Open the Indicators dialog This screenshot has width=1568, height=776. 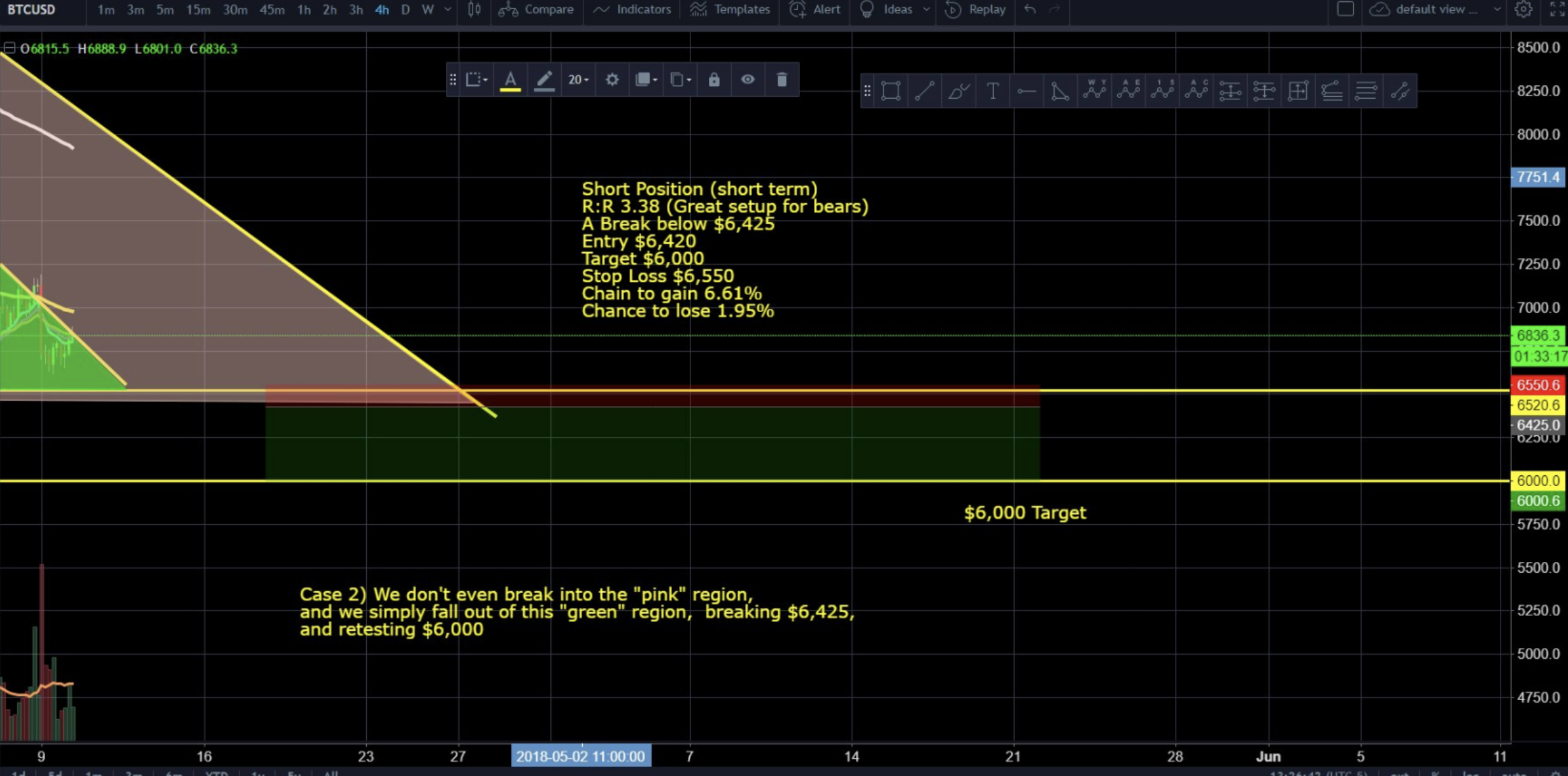point(632,10)
